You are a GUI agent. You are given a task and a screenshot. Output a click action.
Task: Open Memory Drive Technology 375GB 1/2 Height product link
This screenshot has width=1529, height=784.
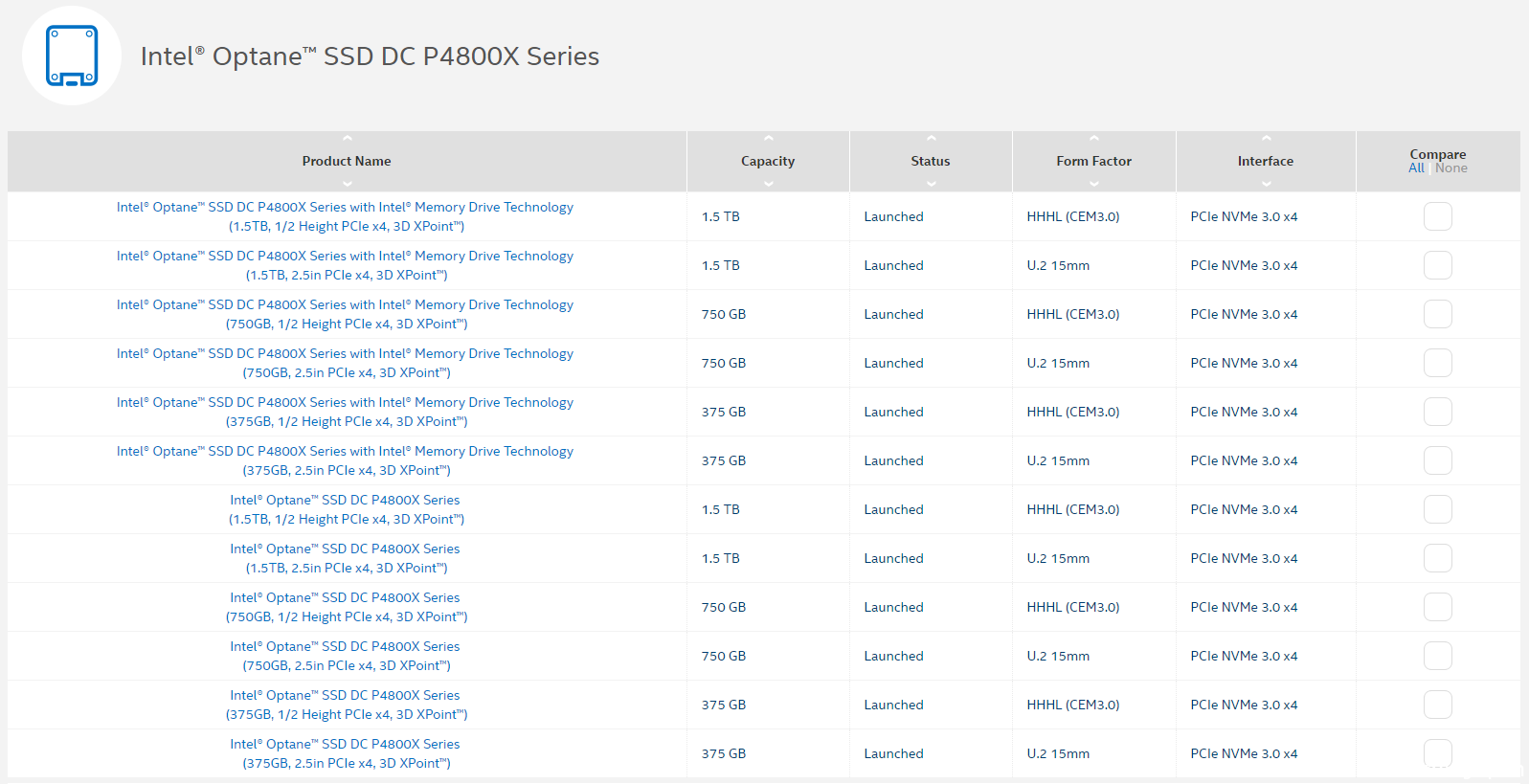(346, 412)
